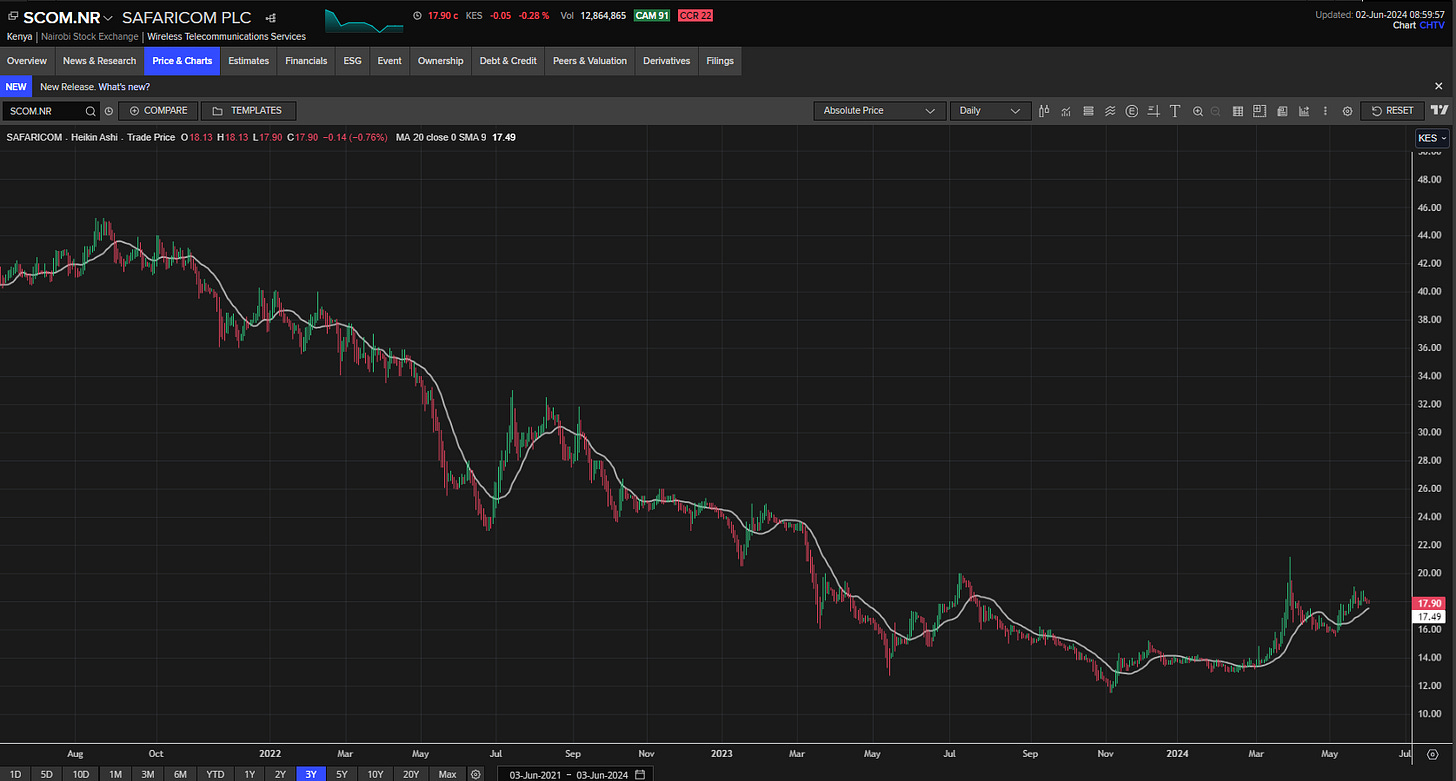This screenshot has width=1456, height=781.
Task: Open the Overview tab
Action: coord(27,61)
